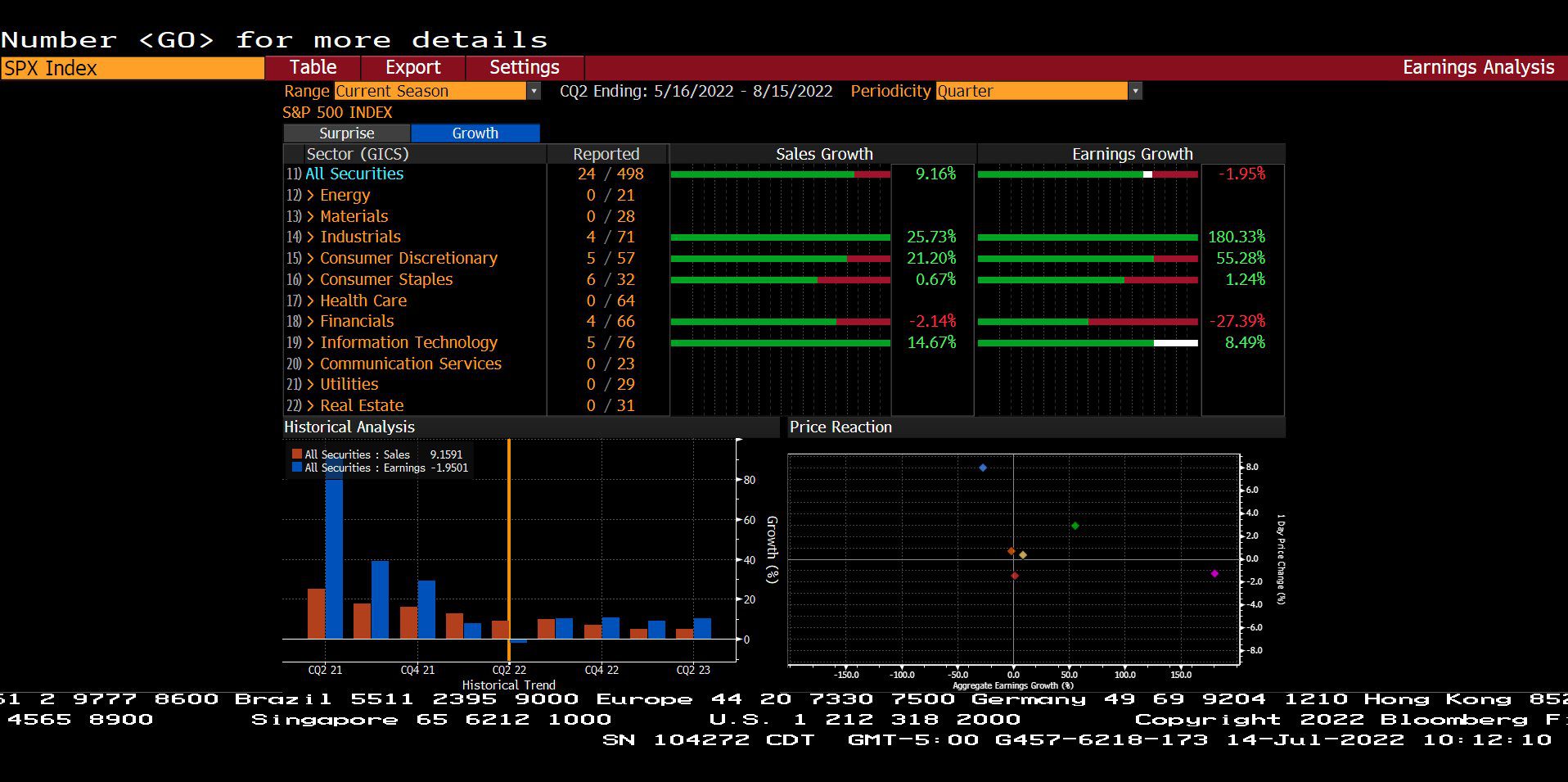Click the Historical Analysis panel title
The height and width of the screenshot is (782, 1568).
pos(349,427)
